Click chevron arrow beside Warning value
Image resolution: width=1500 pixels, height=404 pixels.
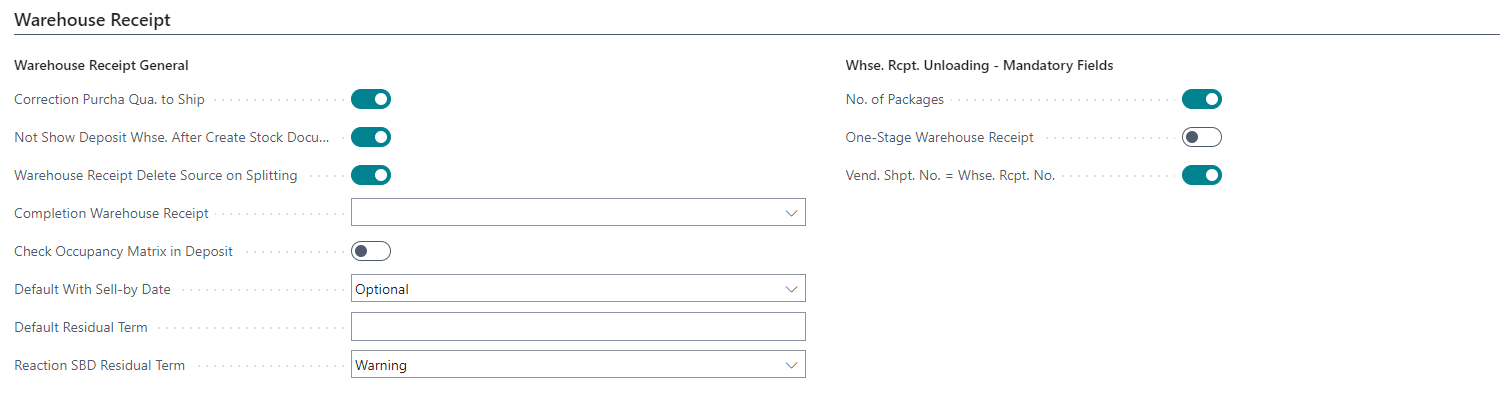point(791,365)
